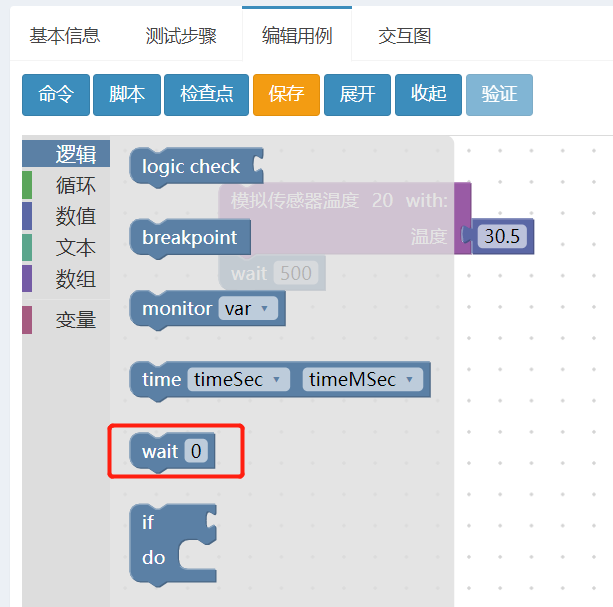Click the 0 field in wait block

(x=196, y=451)
